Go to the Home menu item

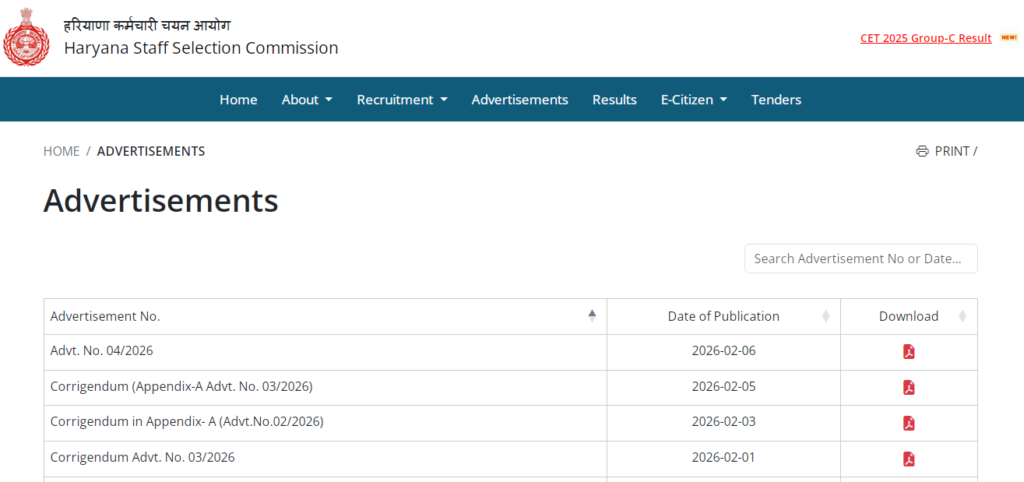pyautogui.click(x=238, y=100)
